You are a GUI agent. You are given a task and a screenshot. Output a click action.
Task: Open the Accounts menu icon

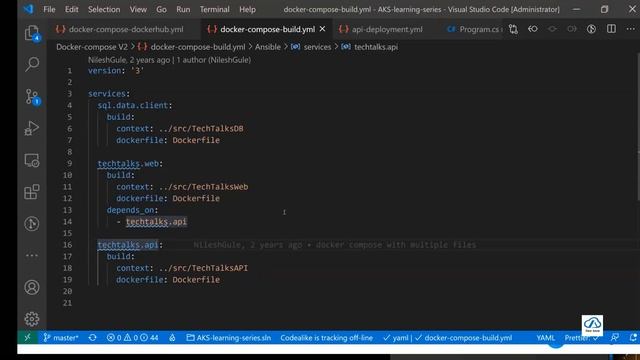32,287
